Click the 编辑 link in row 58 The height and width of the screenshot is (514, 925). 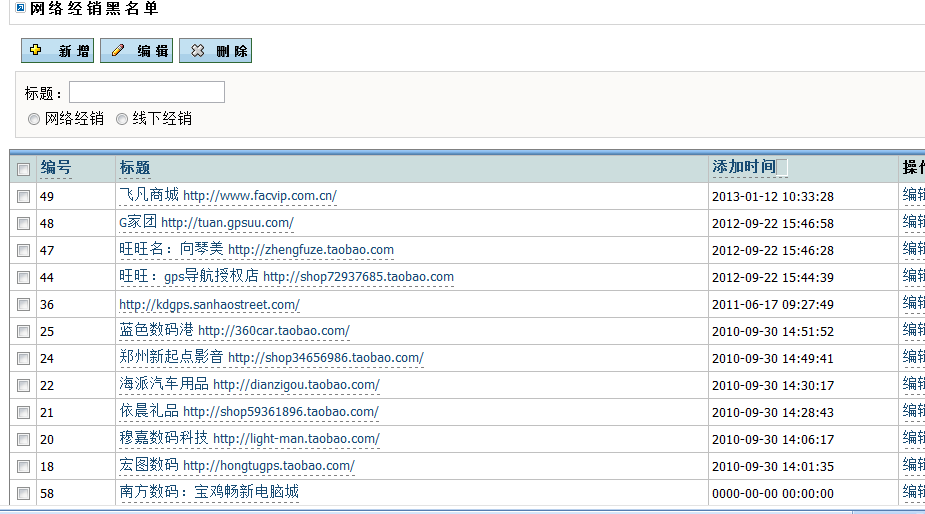914,492
